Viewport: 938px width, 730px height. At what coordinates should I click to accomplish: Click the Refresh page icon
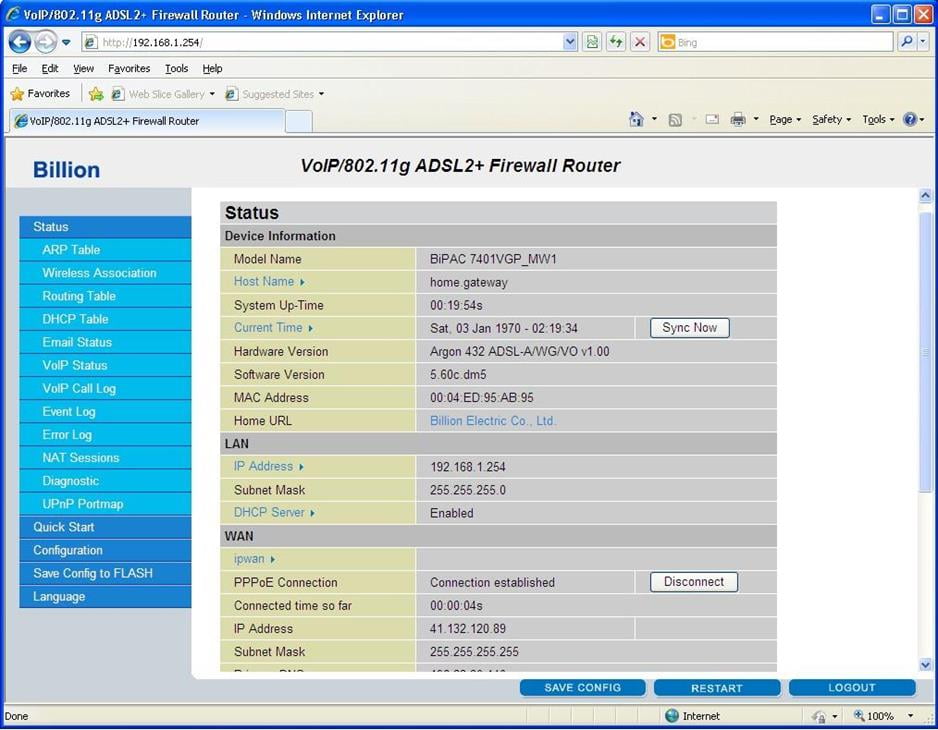point(616,42)
